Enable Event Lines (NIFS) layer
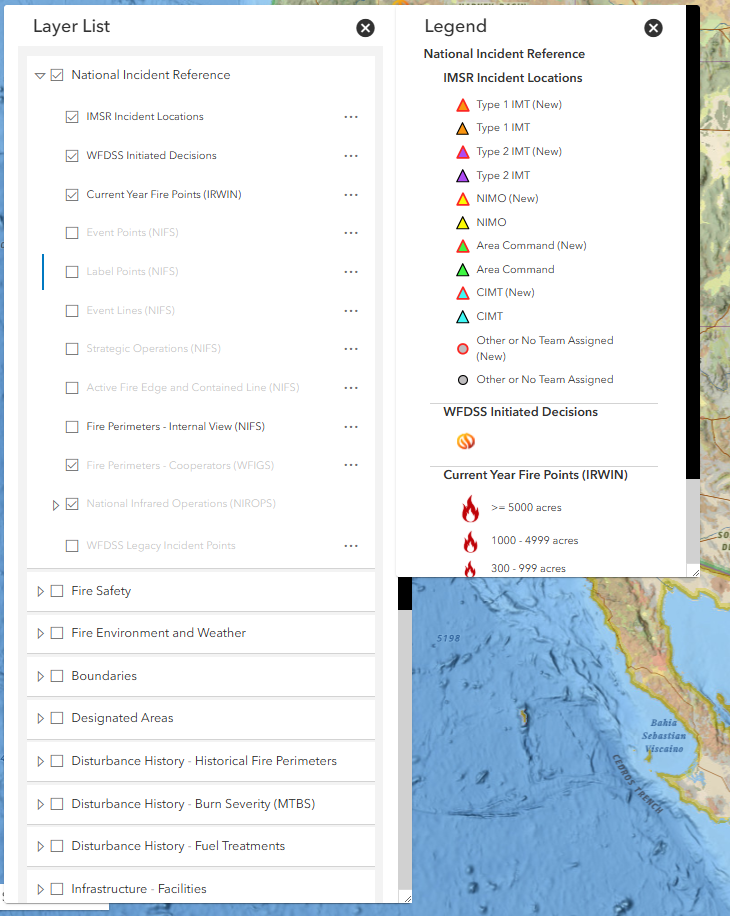Viewport: 730px width, 916px height. [72, 311]
